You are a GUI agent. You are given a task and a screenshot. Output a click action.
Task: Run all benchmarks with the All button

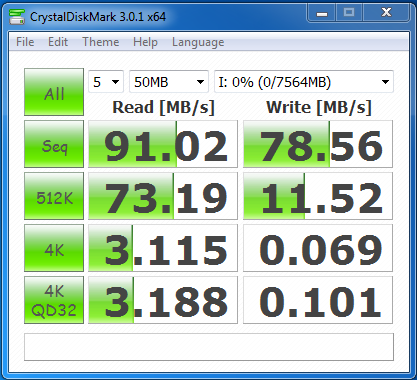click(54, 92)
